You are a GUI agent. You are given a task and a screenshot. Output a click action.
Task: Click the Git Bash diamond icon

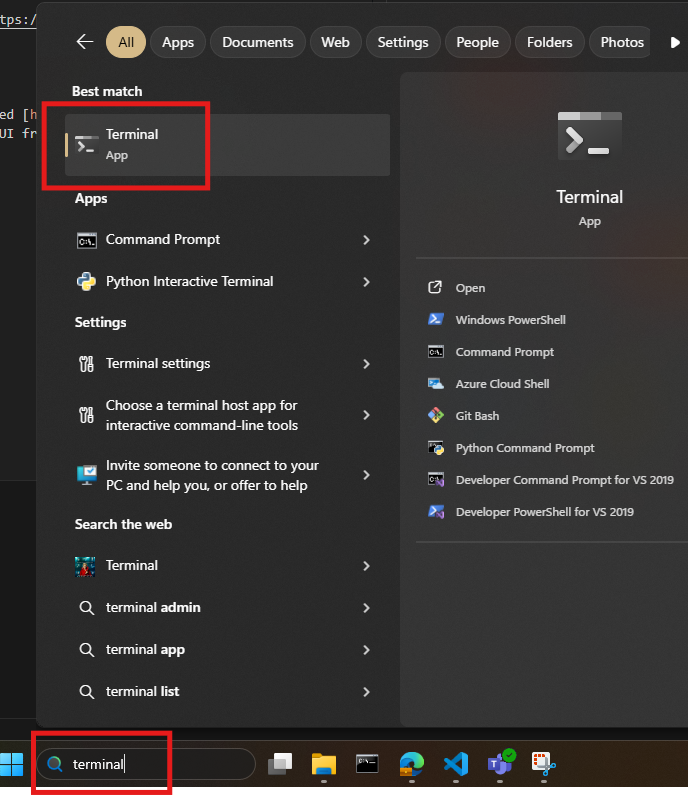pyautogui.click(x=436, y=415)
